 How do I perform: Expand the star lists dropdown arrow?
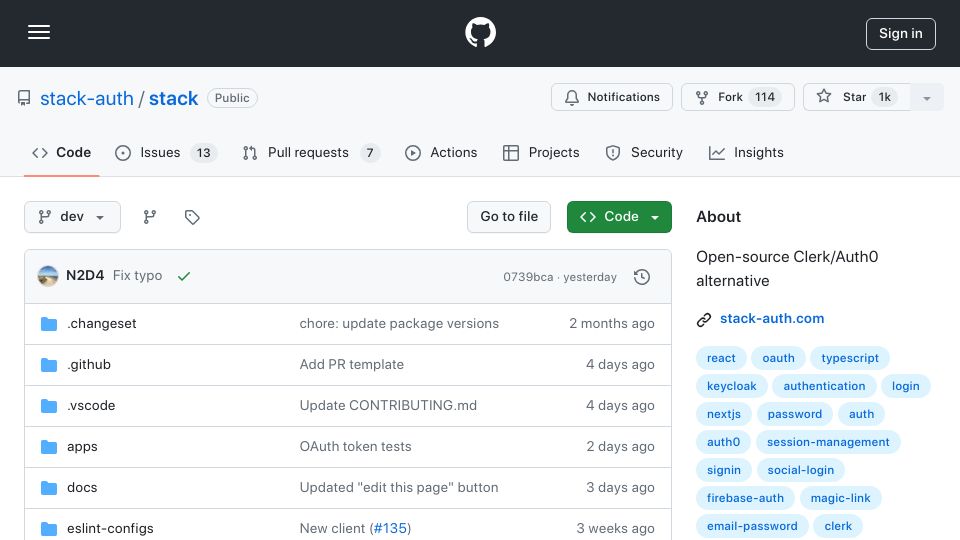(x=926, y=97)
